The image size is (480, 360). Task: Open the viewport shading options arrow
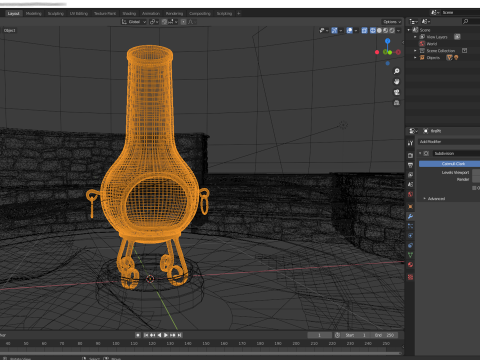pyautogui.click(x=398, y=30)
